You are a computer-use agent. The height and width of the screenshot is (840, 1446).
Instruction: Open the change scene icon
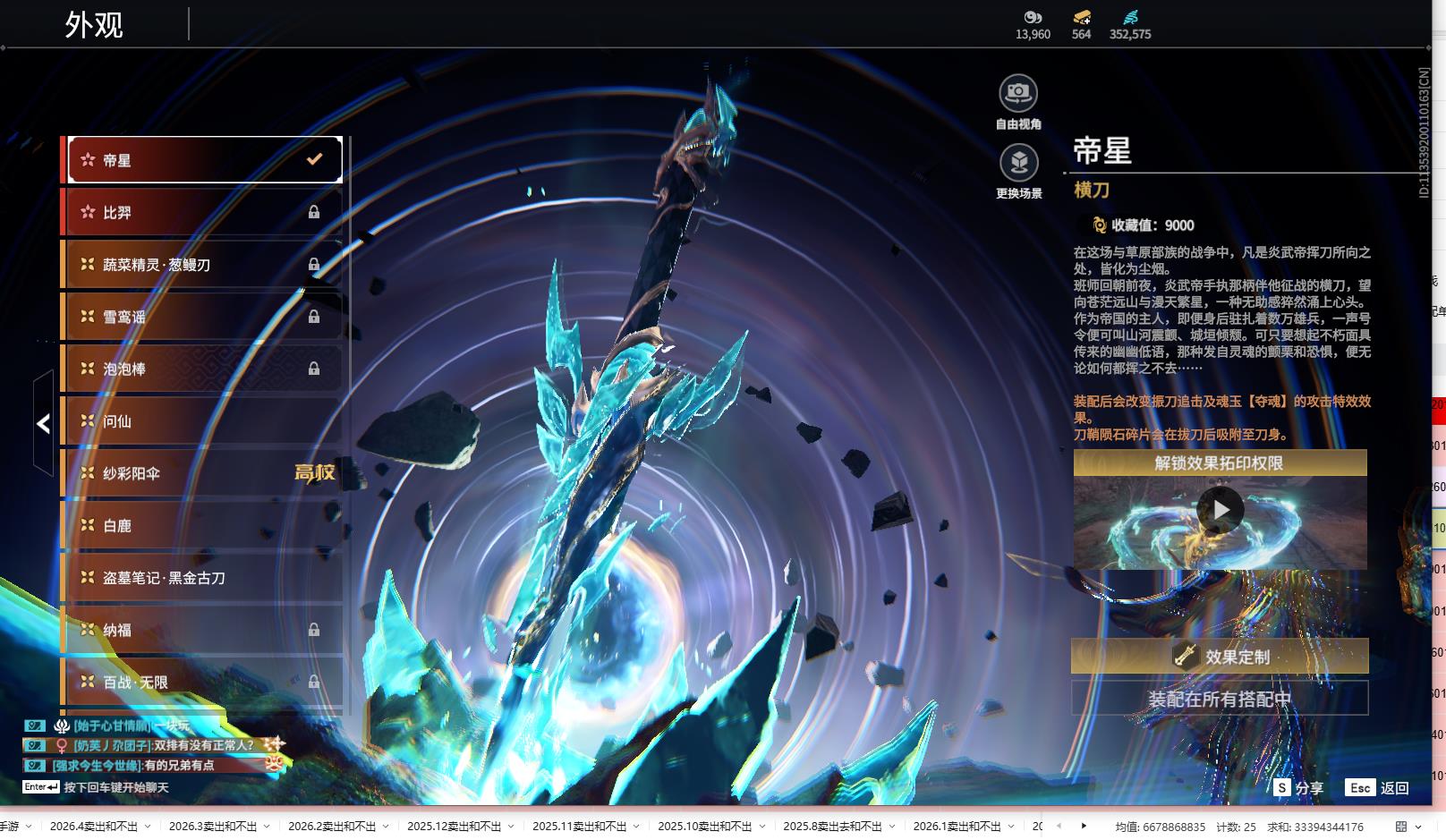tap(1018, 163)
